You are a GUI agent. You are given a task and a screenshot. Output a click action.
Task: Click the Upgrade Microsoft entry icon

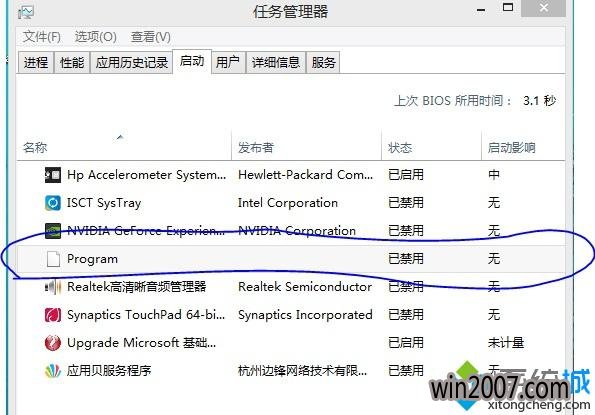pyautogui.click(x=53, y=343)
